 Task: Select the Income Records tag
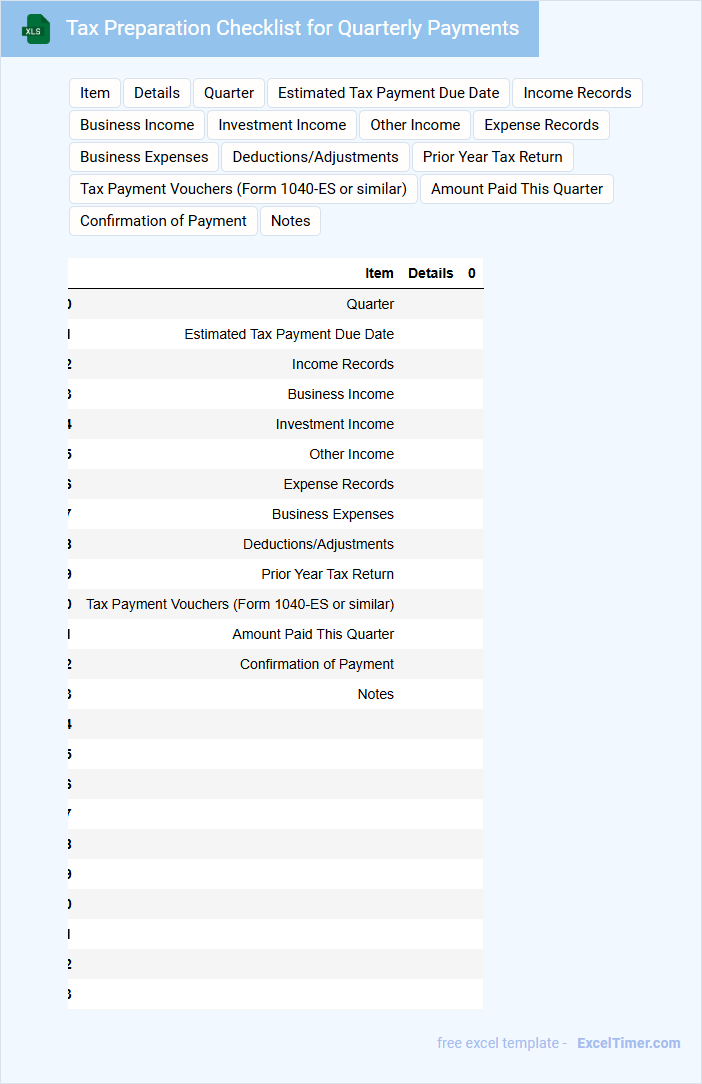(578, 93)
